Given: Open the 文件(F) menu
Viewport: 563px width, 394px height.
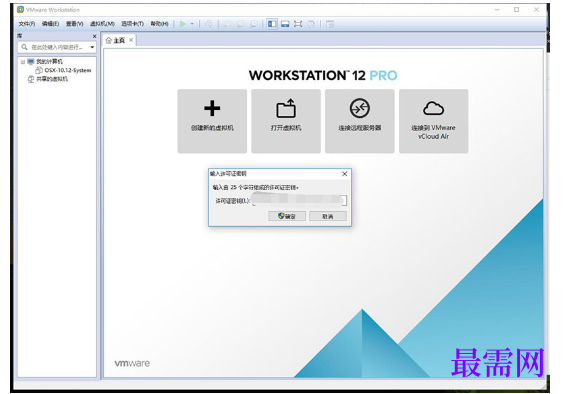Looking at the screenshot, I should 27,24.
